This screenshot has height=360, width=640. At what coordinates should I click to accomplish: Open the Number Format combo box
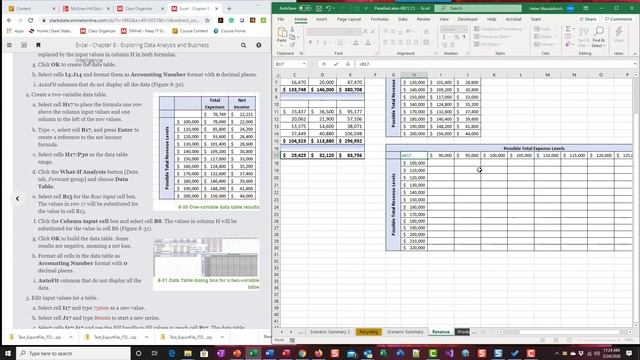click(454, 29)
